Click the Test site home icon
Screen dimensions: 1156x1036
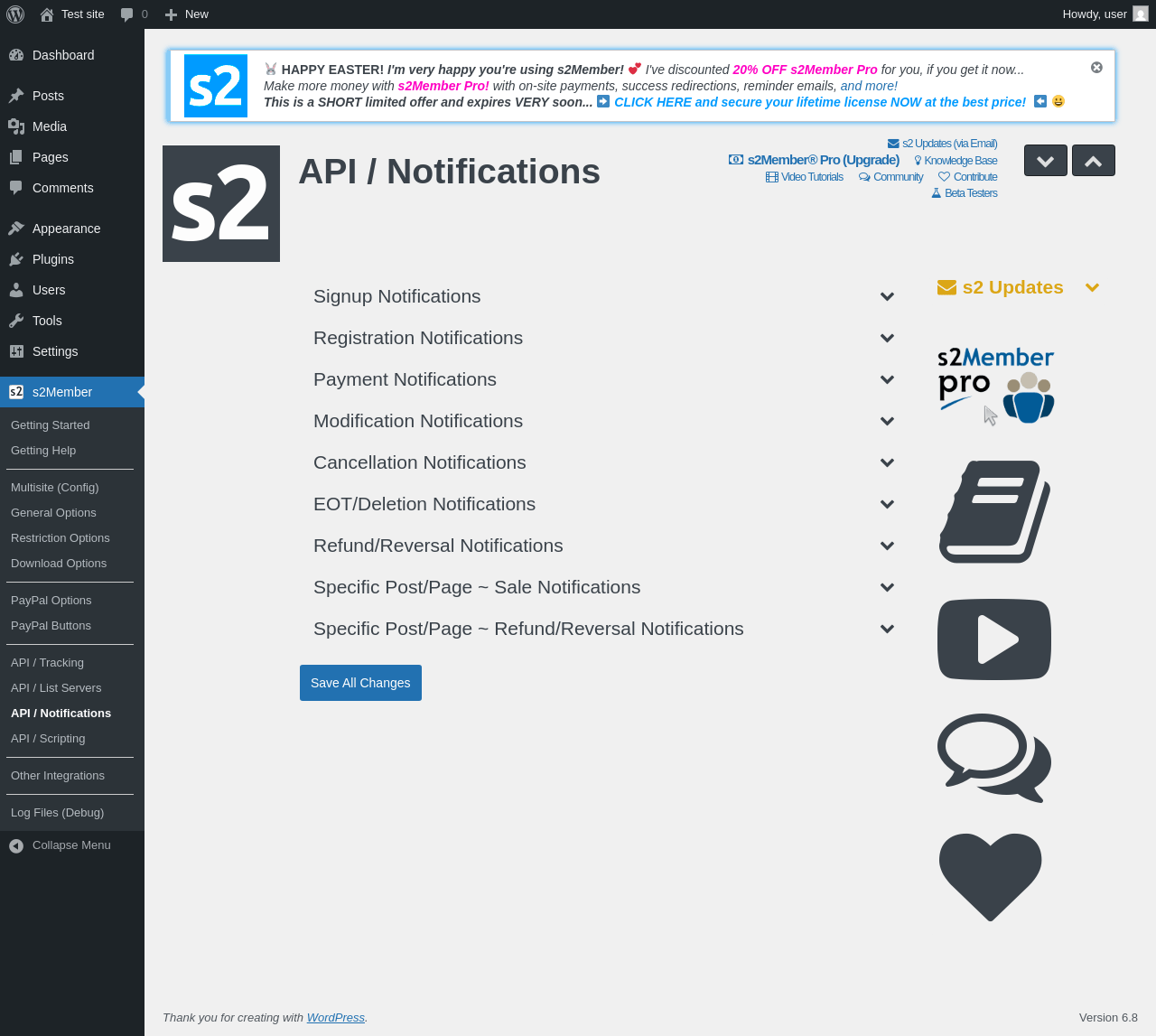coord(47,14)
